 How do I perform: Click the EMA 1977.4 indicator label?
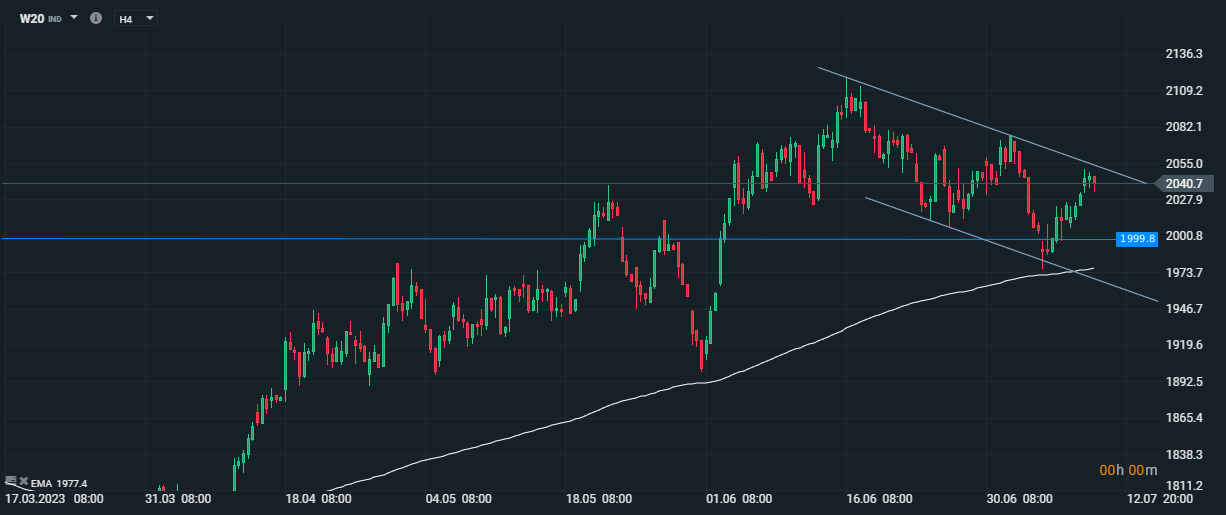pos(59,482)
